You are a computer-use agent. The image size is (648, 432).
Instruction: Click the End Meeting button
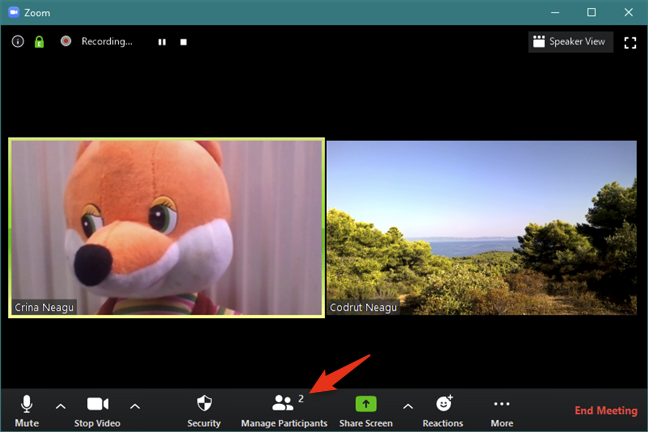606,411
